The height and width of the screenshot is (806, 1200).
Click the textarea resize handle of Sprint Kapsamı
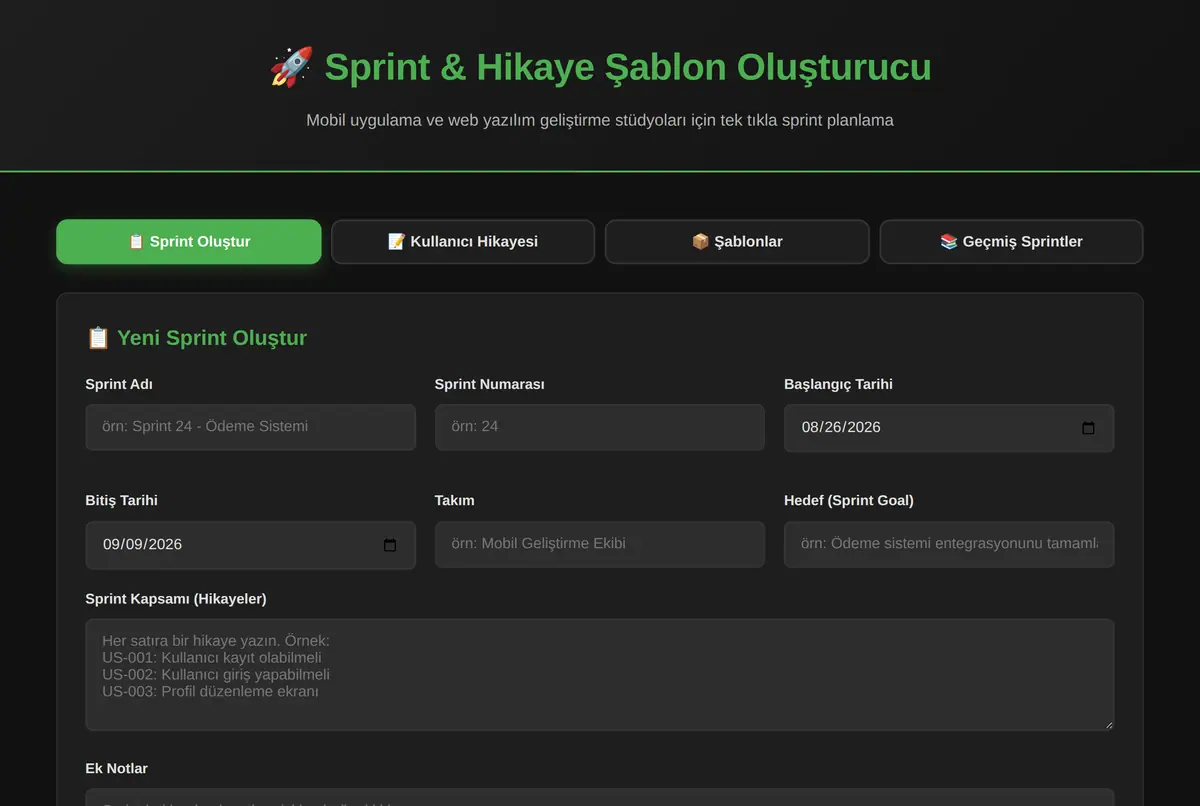1107,724
